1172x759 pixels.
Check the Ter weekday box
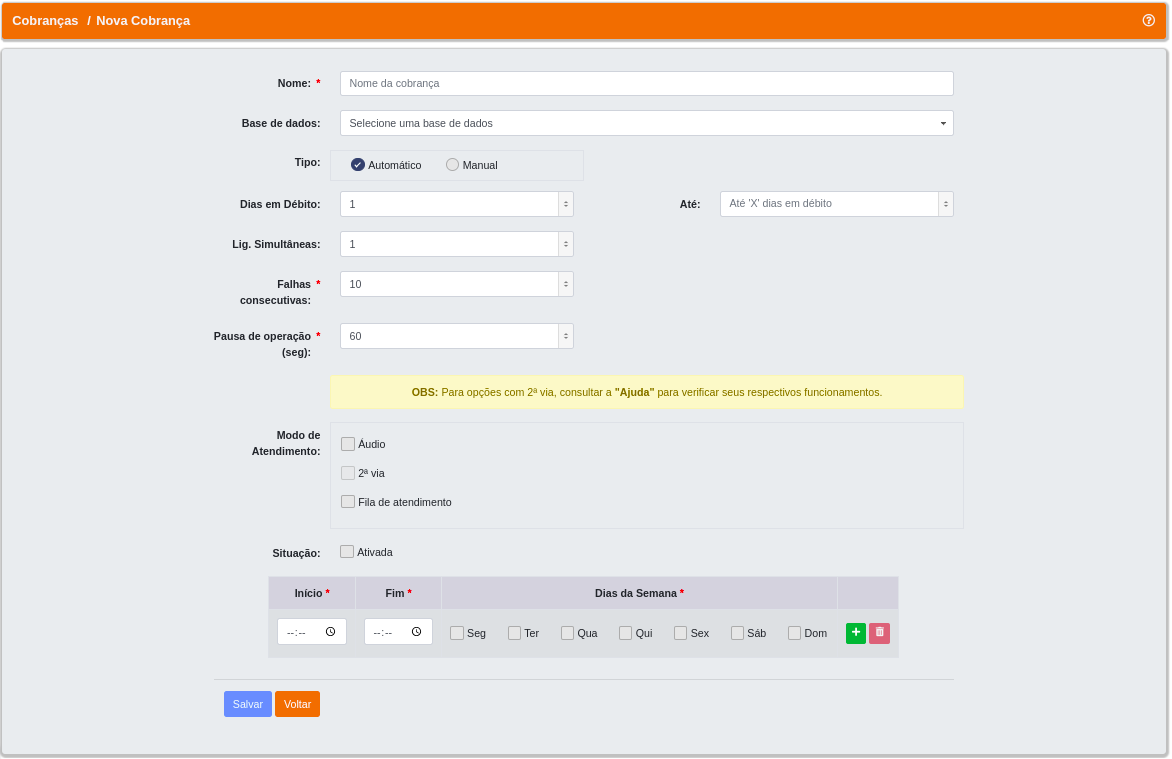click(x=514, y=633)
